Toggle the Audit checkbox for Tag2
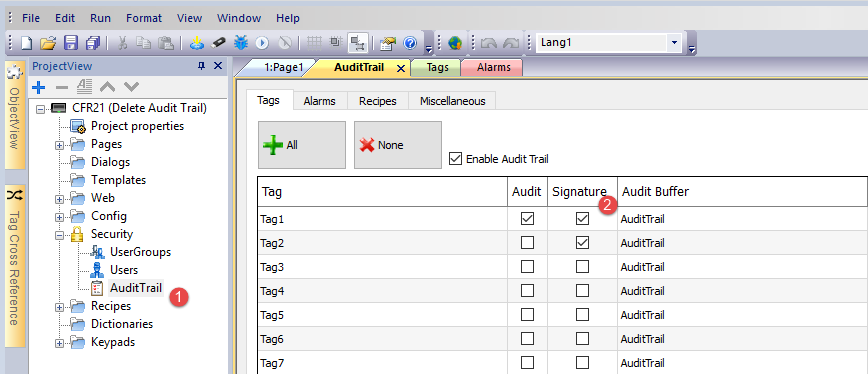The width and height of the screenshot is (868, 374). (528, 243)
